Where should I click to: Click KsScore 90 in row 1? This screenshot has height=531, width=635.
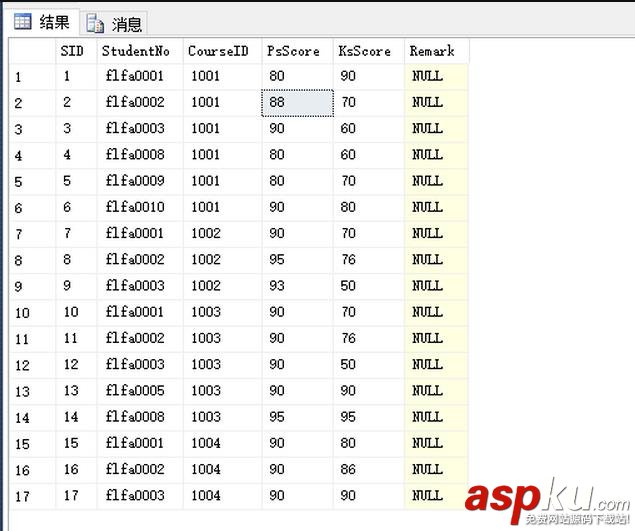point(369,77)
